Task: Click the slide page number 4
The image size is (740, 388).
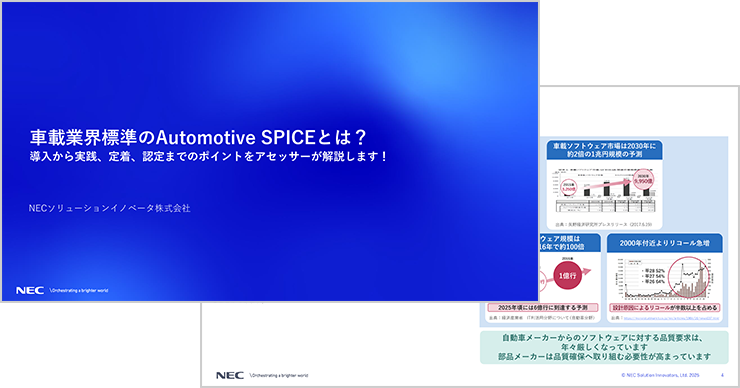Action: coord(722,375)
